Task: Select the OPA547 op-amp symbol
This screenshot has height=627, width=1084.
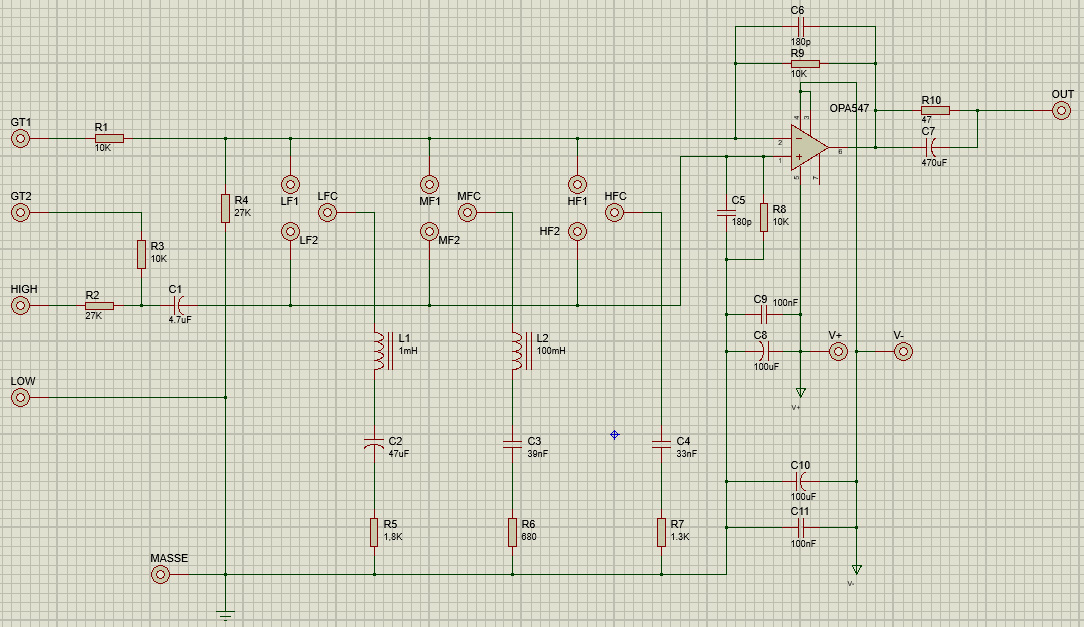Action: click(809, 148)
